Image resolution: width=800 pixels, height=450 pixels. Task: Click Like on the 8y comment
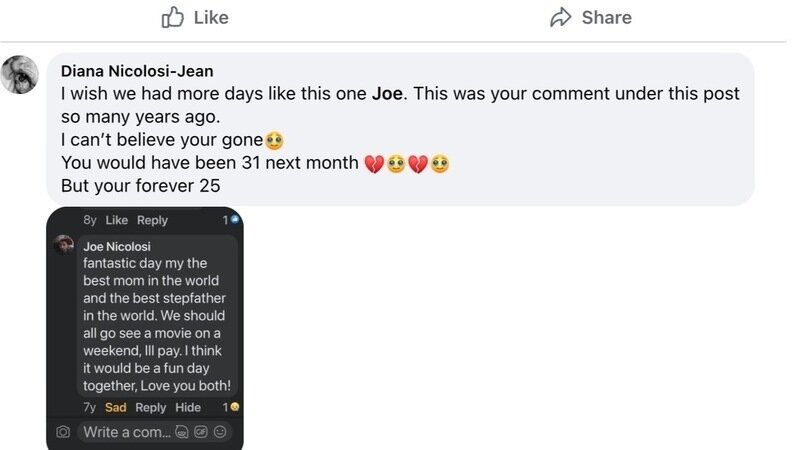[x=117, y=220]
